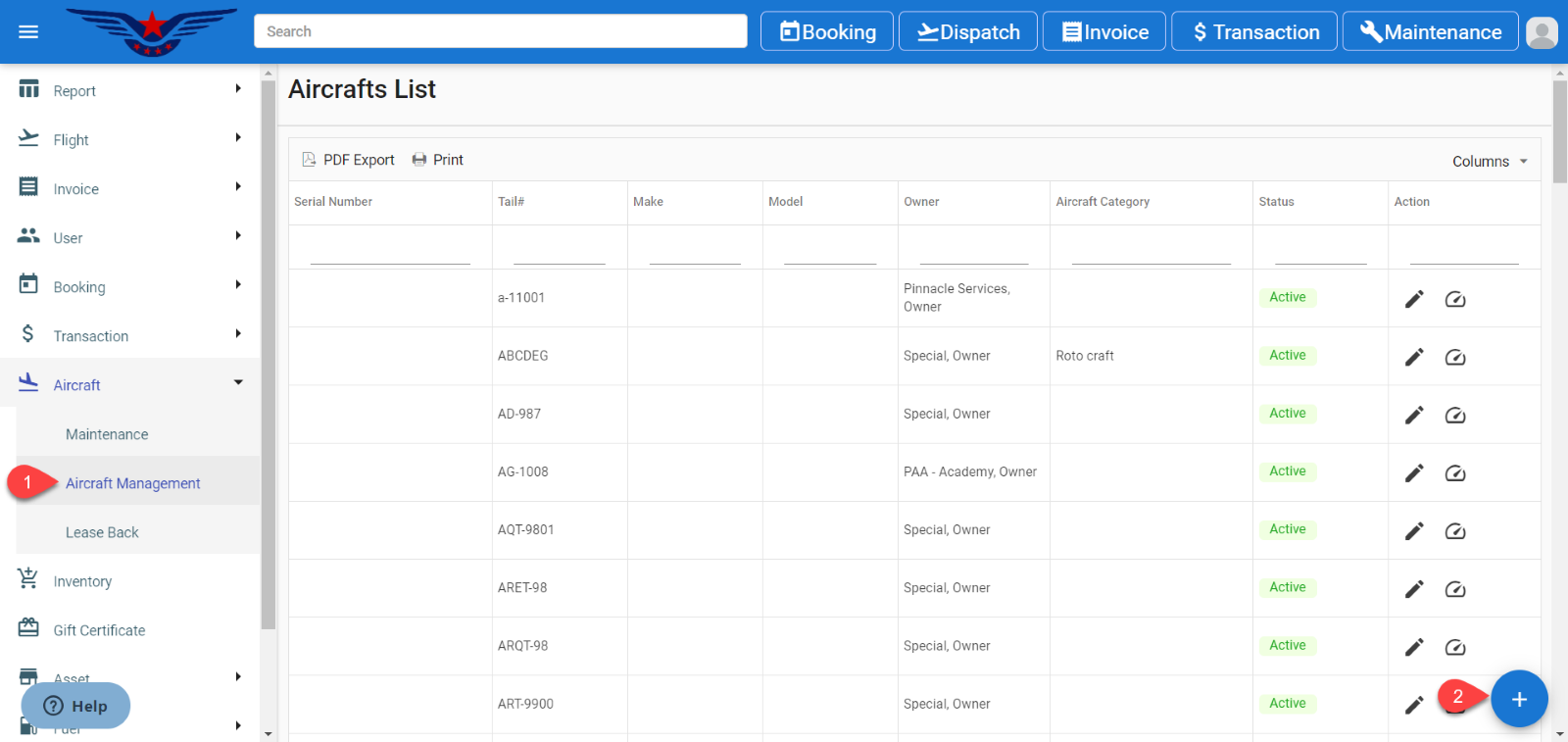Viewport: 1568px width, 742px height.
Task: Expand the Report sidebar menu
Action: pyautogui.click(x=129, y=91)
